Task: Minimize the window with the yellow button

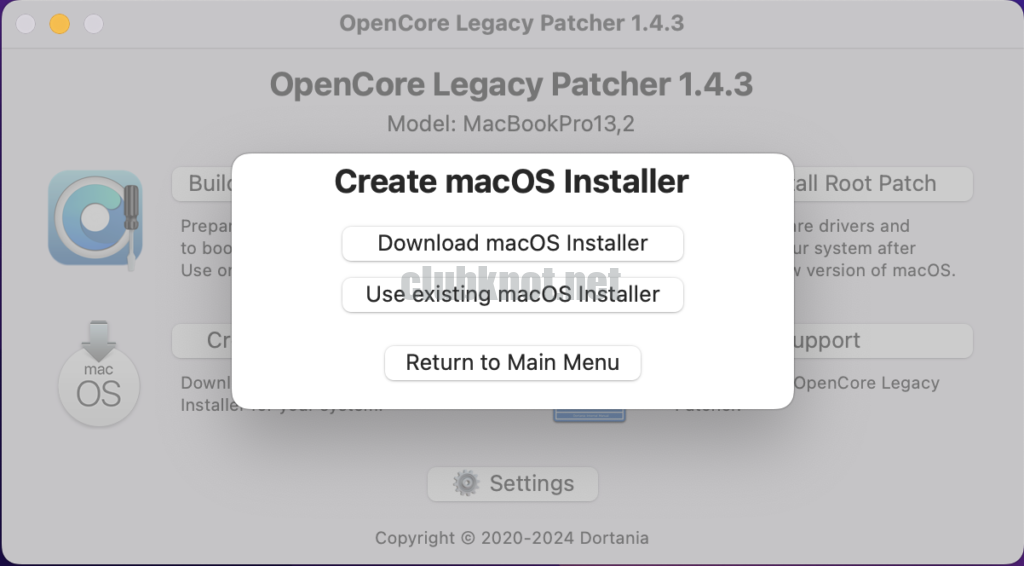Action: (x=59, y=23)
